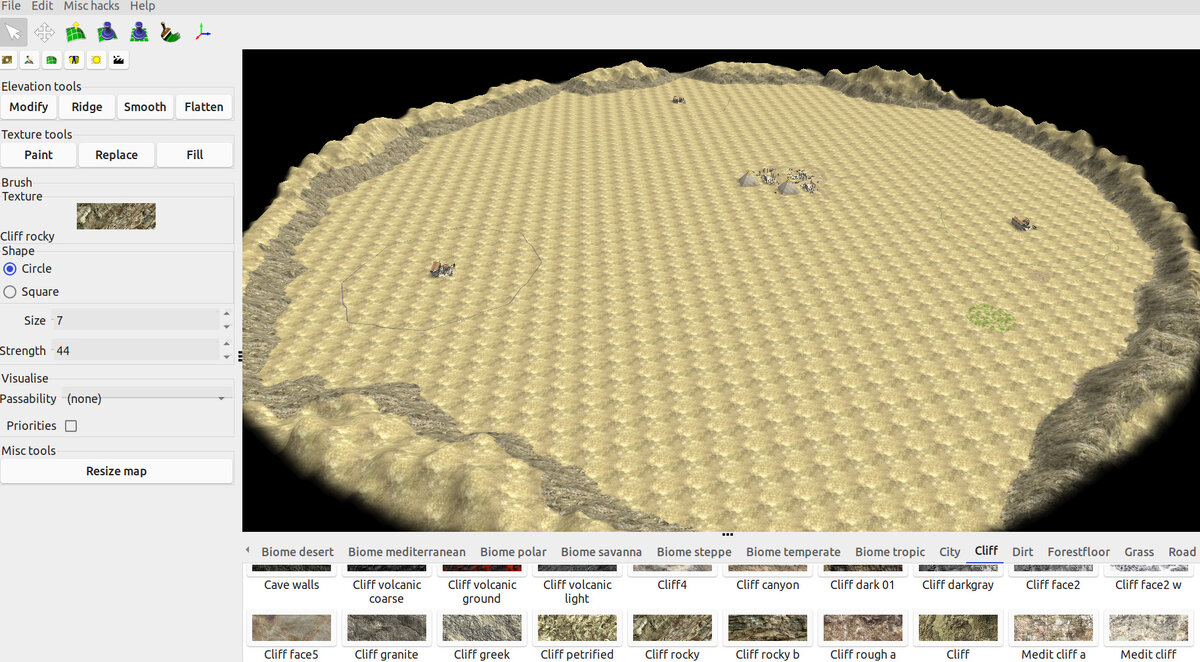Switch to the Biome mediterranean tab
The width and height of the screenshot is (1200, 662).
coord(407,552)
